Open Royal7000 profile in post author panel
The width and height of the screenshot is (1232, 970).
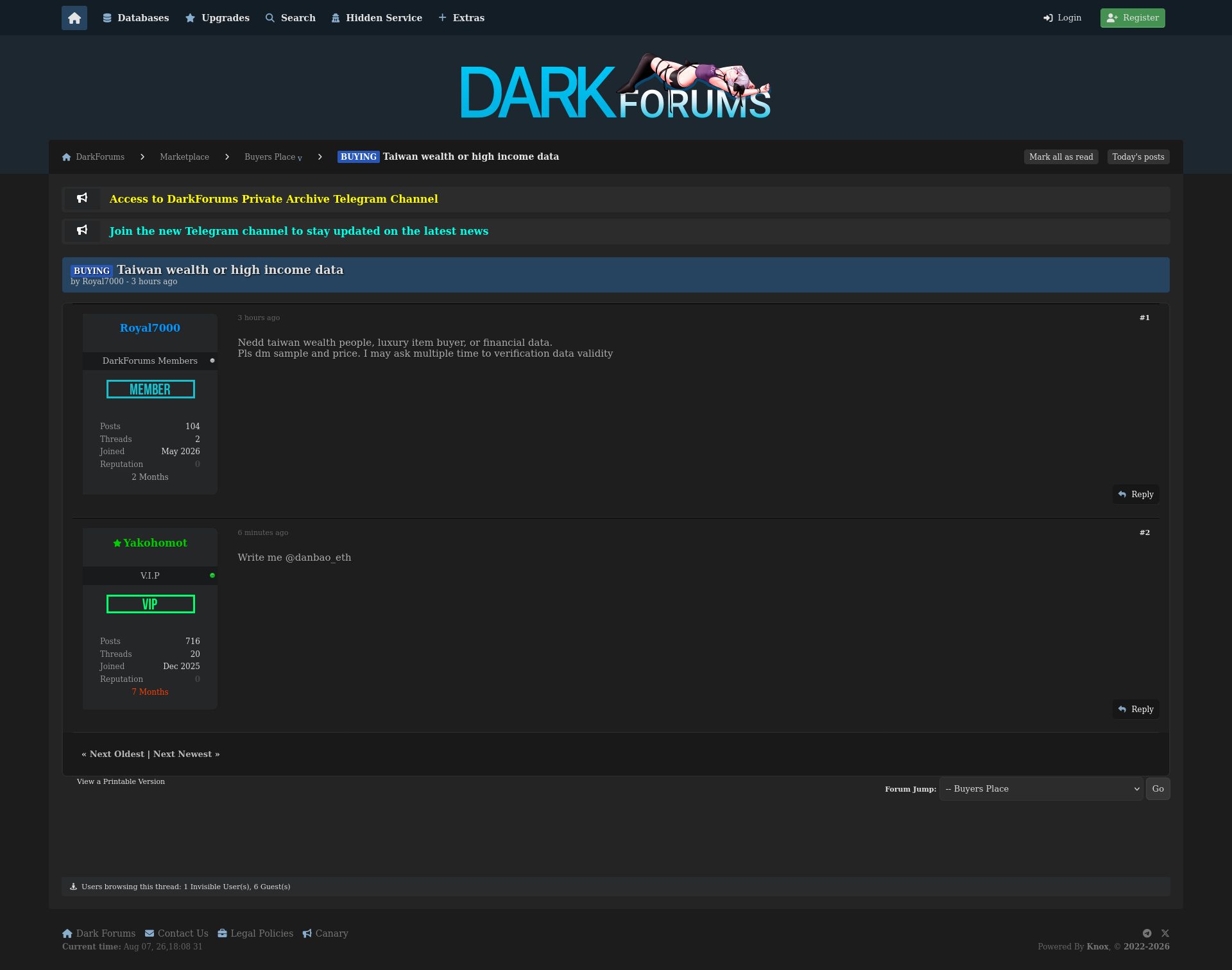[150, 328]
